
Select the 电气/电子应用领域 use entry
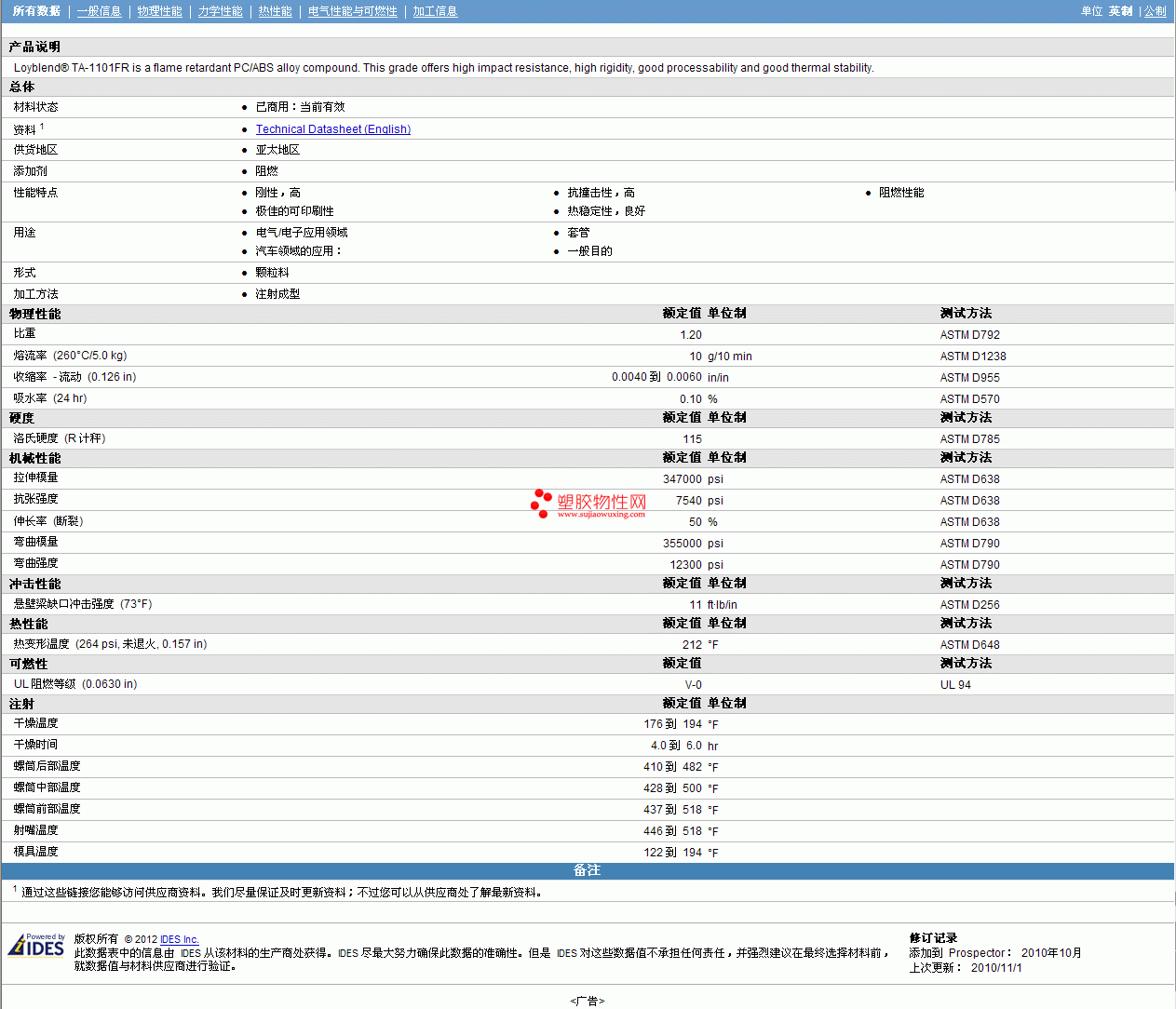[302, 233]
